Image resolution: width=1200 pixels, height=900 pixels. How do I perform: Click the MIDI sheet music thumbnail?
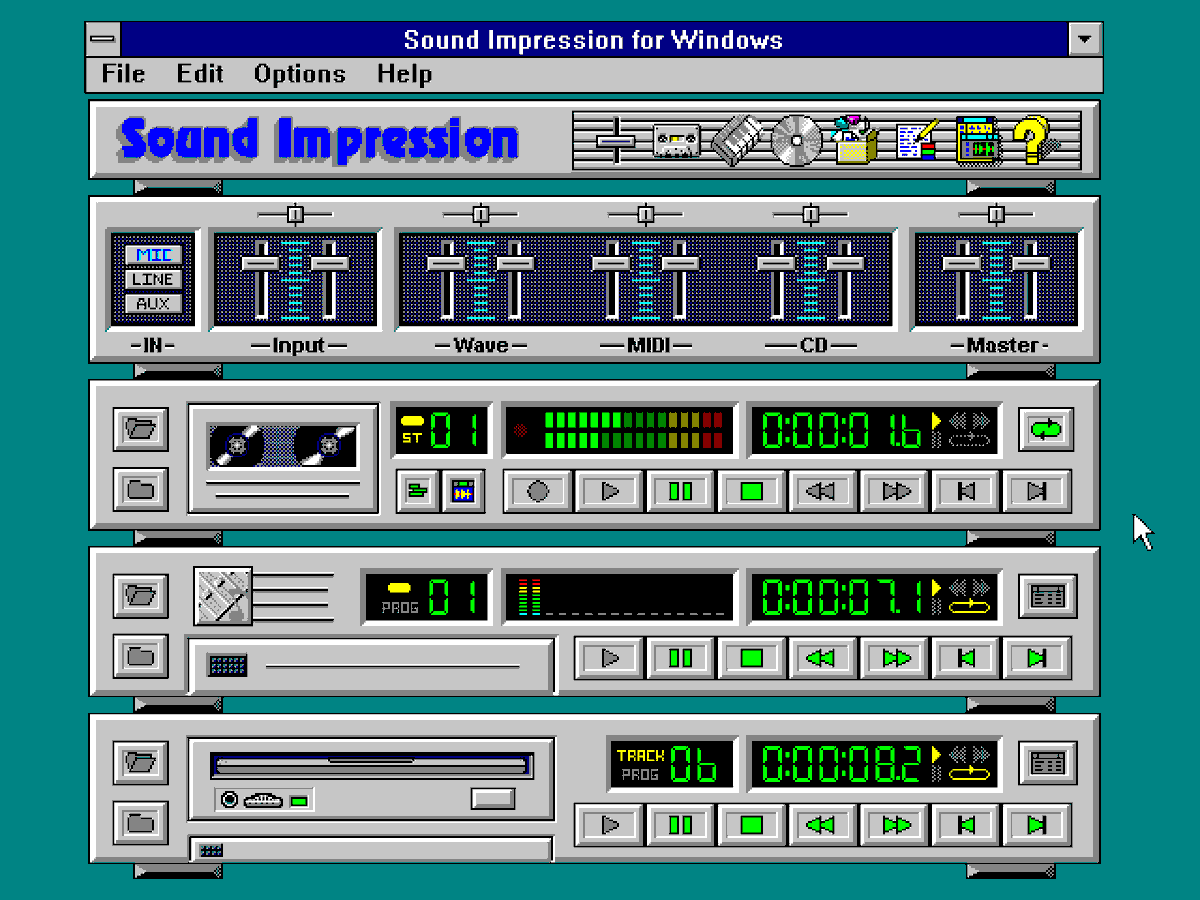click(x=223, y=596)
